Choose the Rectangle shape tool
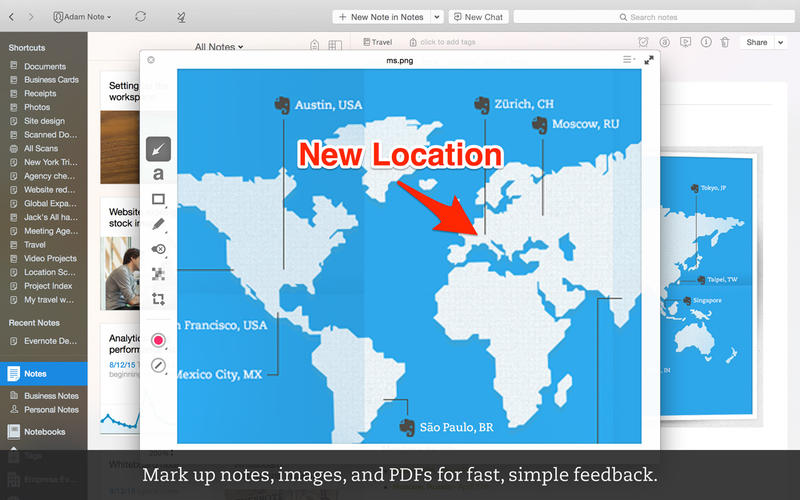The image size is (800, 500). pyautogui.click(x=158, y=200)
